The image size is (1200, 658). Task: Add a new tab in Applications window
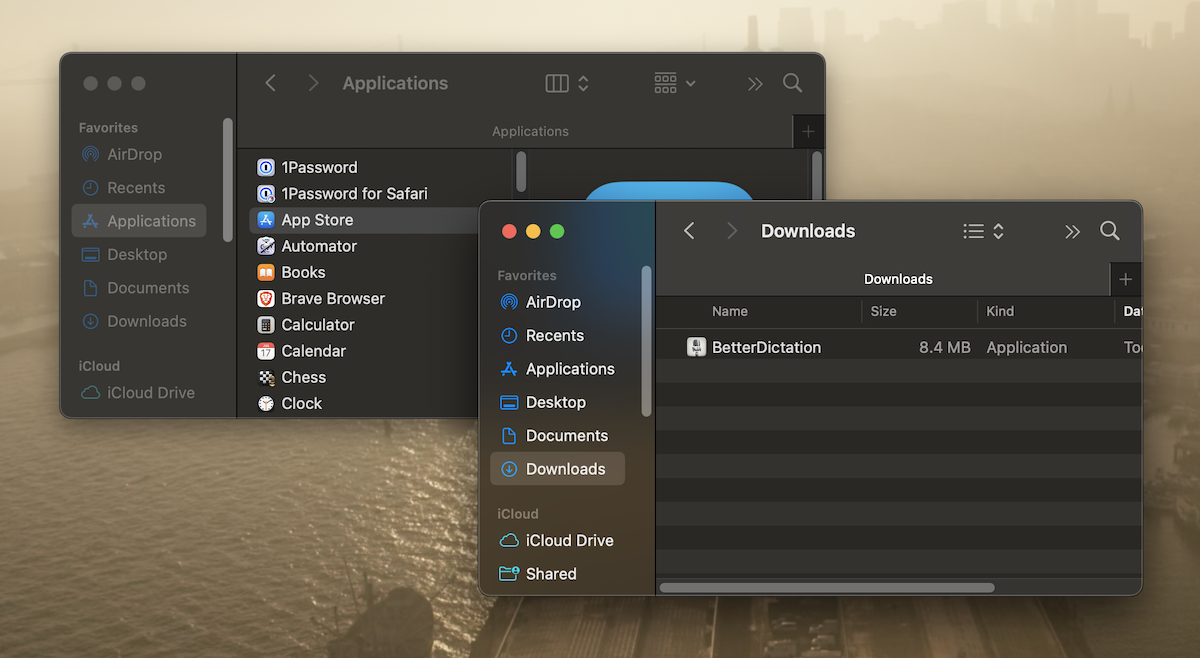click(x=808, y=131)
